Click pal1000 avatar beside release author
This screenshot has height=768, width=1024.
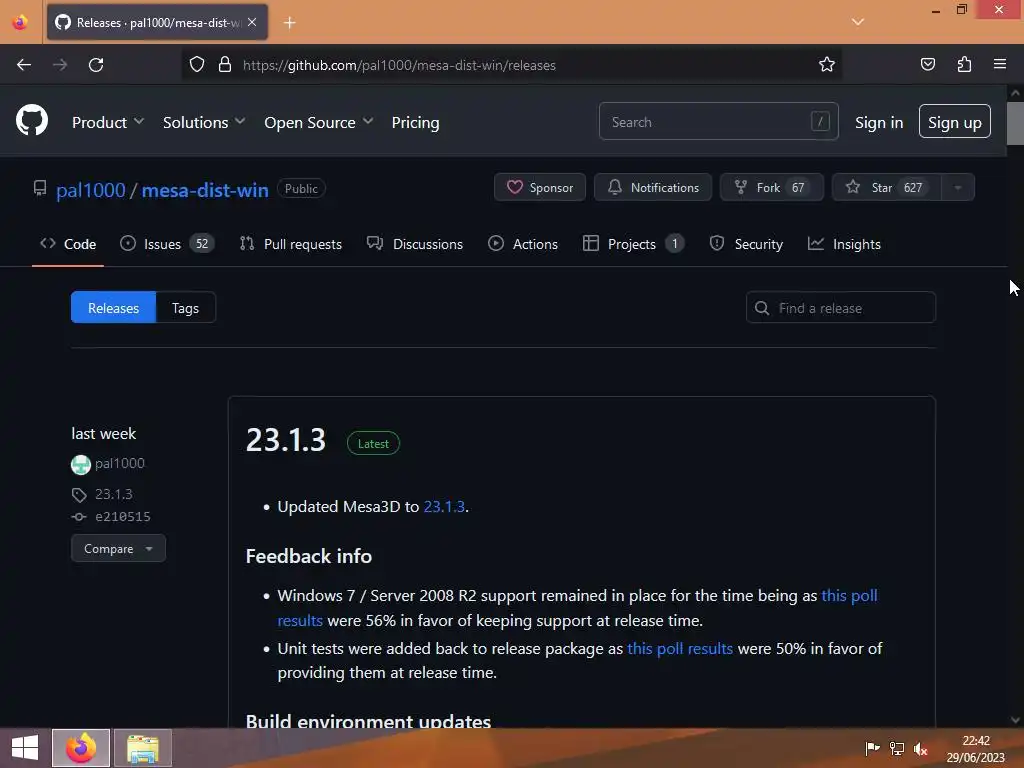[80, 464]
